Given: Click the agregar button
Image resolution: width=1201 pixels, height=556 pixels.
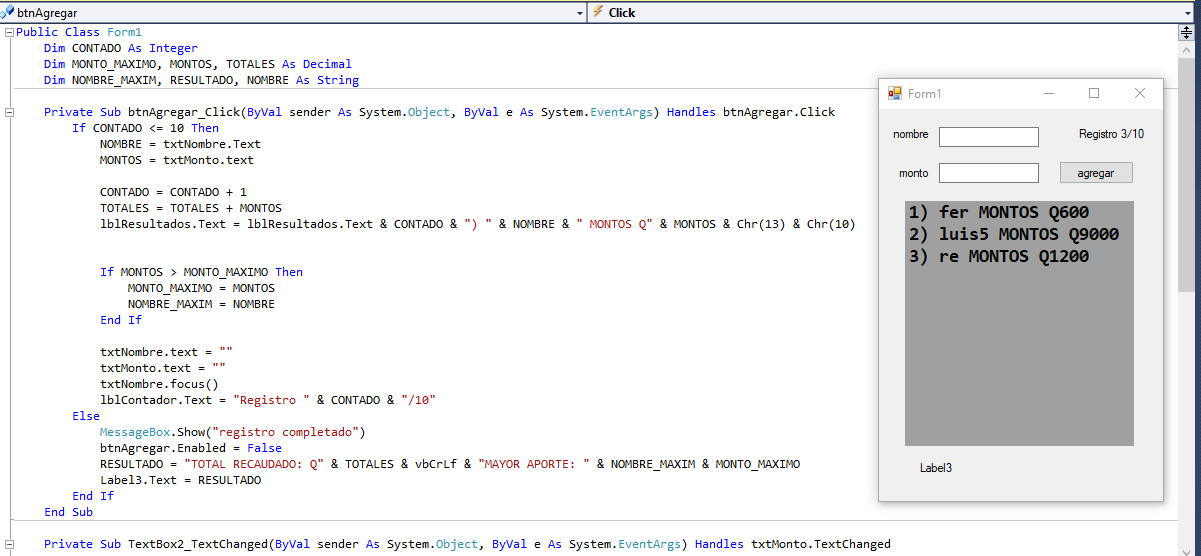Looking at the screenshot, I should point(1096,173).
